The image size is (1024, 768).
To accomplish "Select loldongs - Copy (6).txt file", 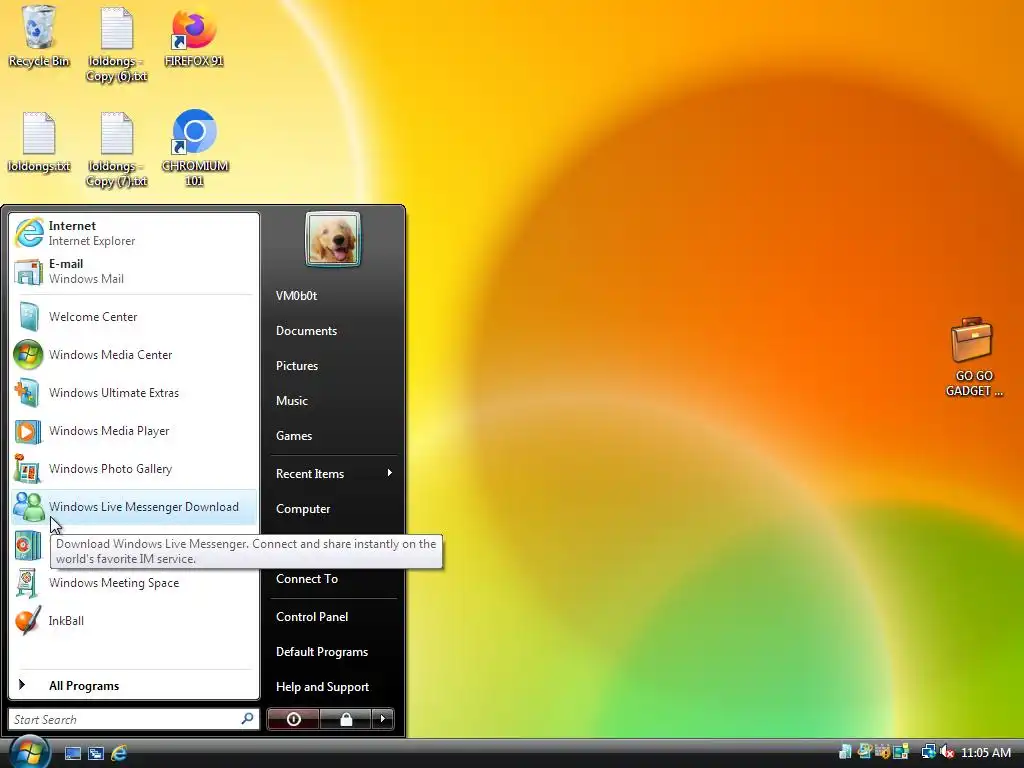I will (117, 44).
